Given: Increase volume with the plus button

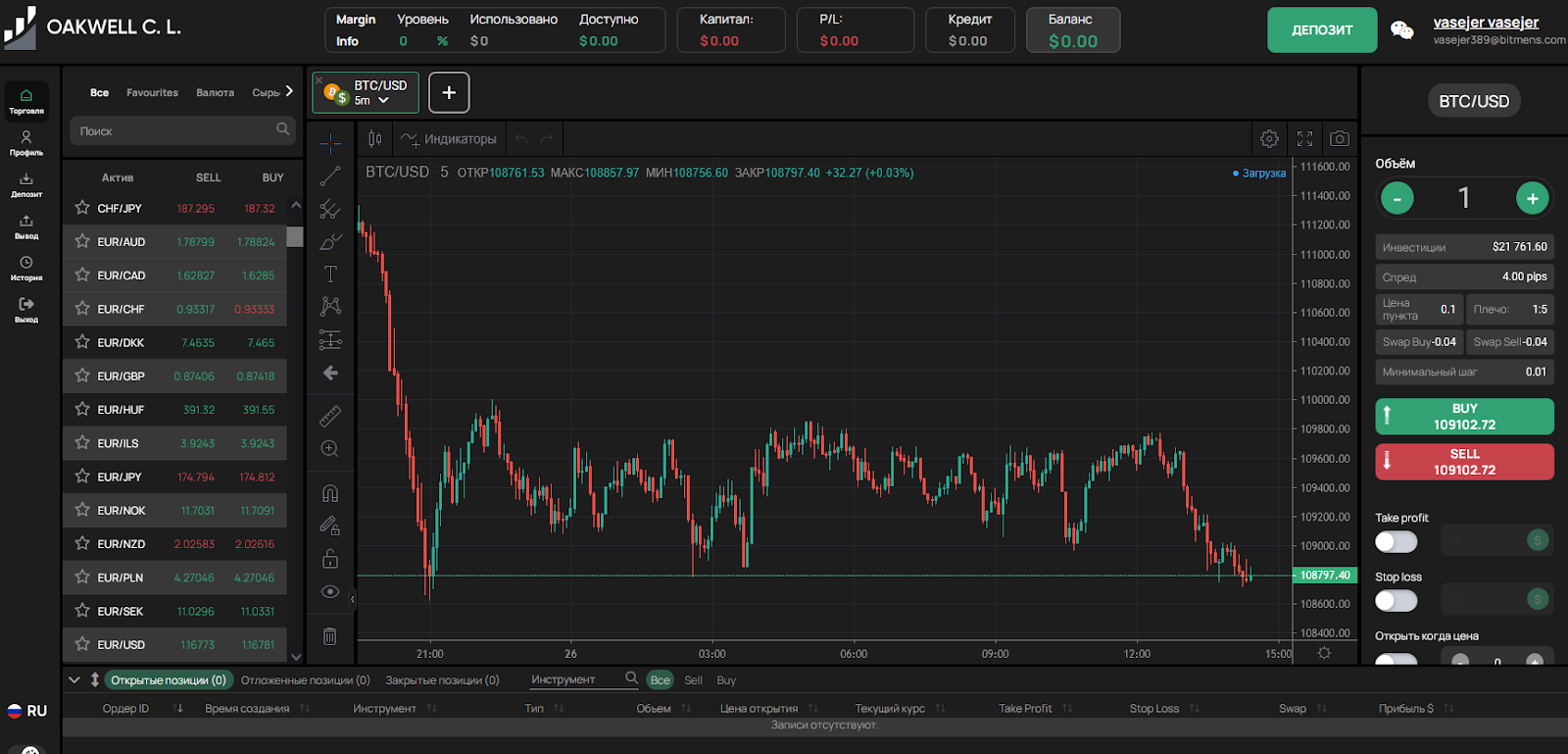Looking at the screenshot, I should (1532, 198).
